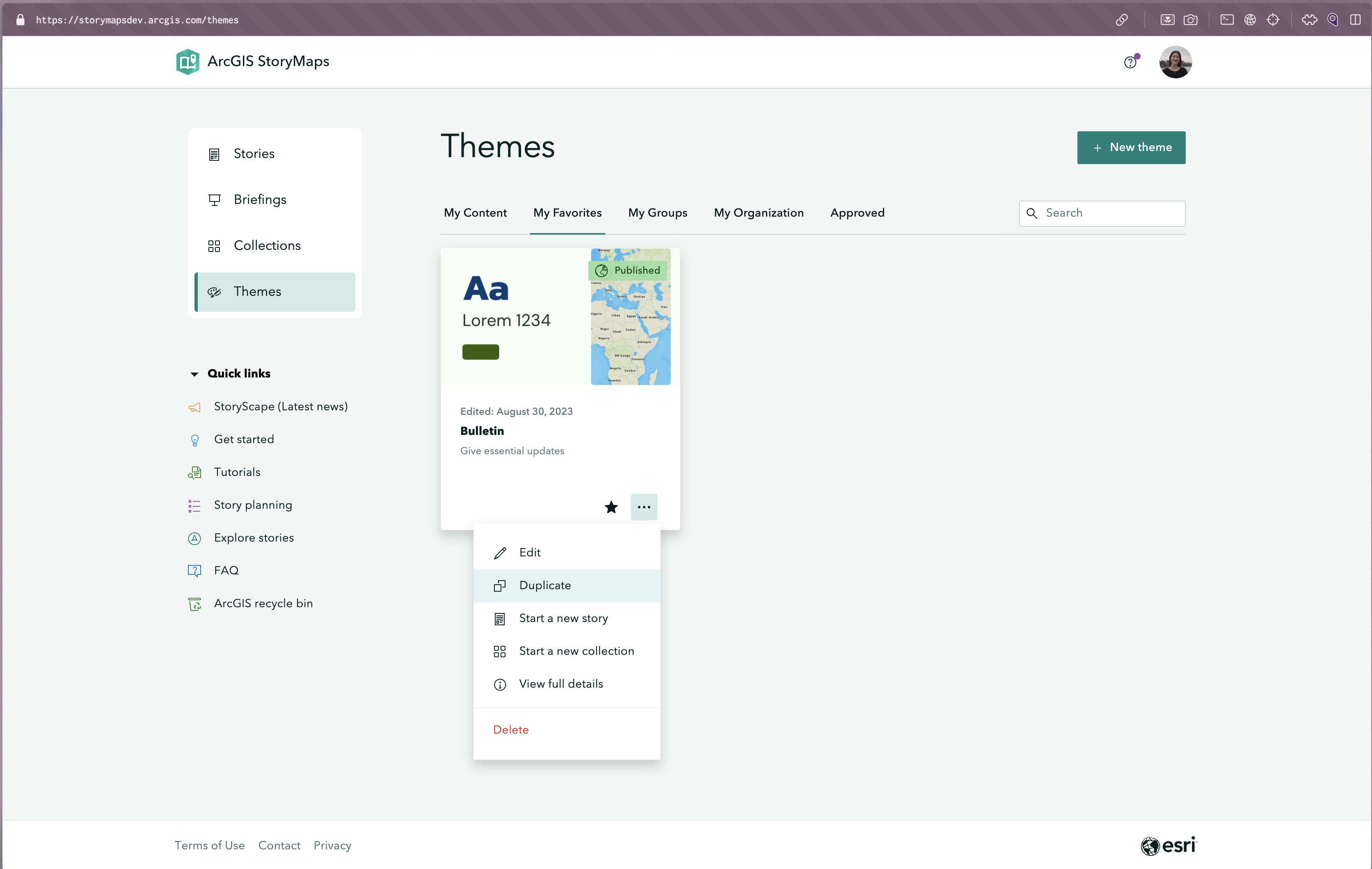Open the Story planning quick link
Viewport: 1372px width, 869px height.
(x=252, y=505)
